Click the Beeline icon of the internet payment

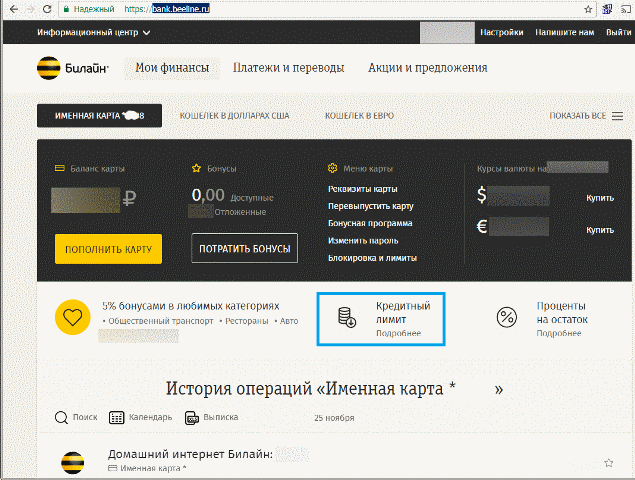coord(72,463)
